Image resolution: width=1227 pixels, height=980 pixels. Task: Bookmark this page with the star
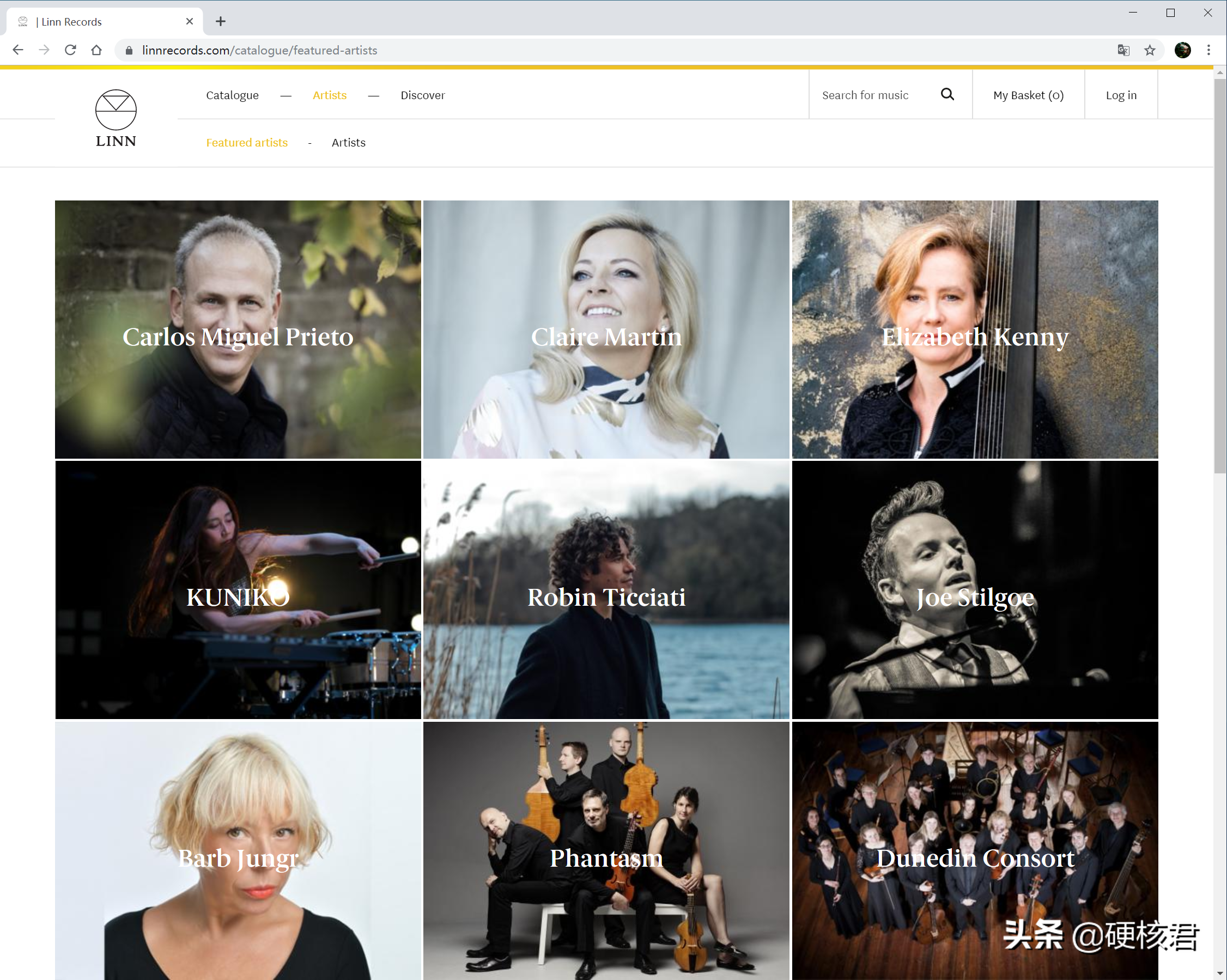pos(1150,50)
